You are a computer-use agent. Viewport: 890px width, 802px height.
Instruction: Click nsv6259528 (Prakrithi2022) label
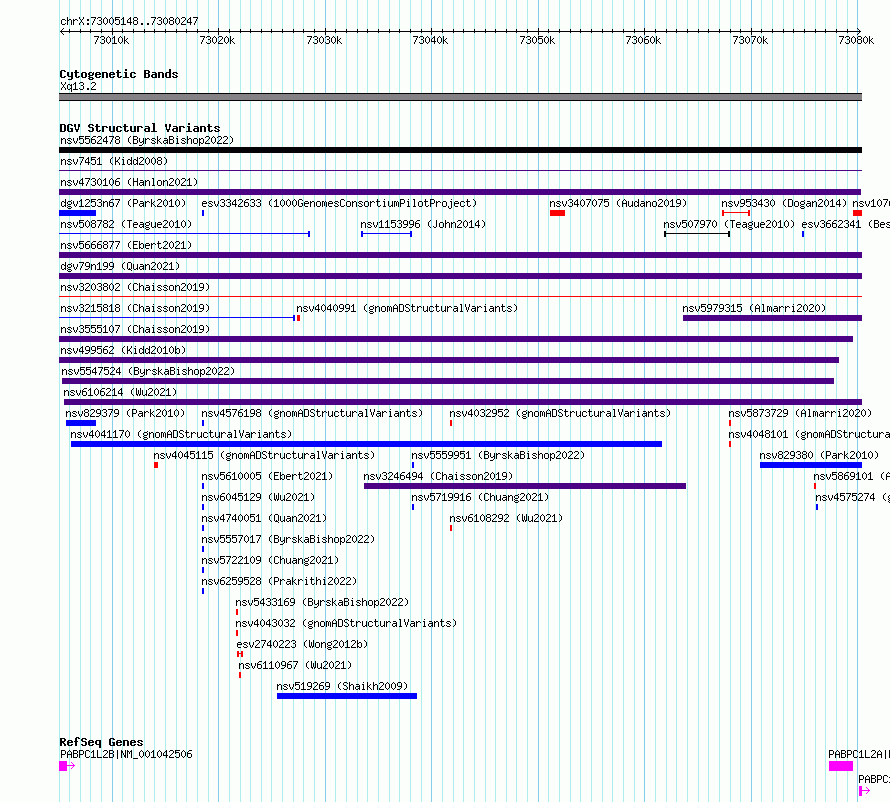279,581
